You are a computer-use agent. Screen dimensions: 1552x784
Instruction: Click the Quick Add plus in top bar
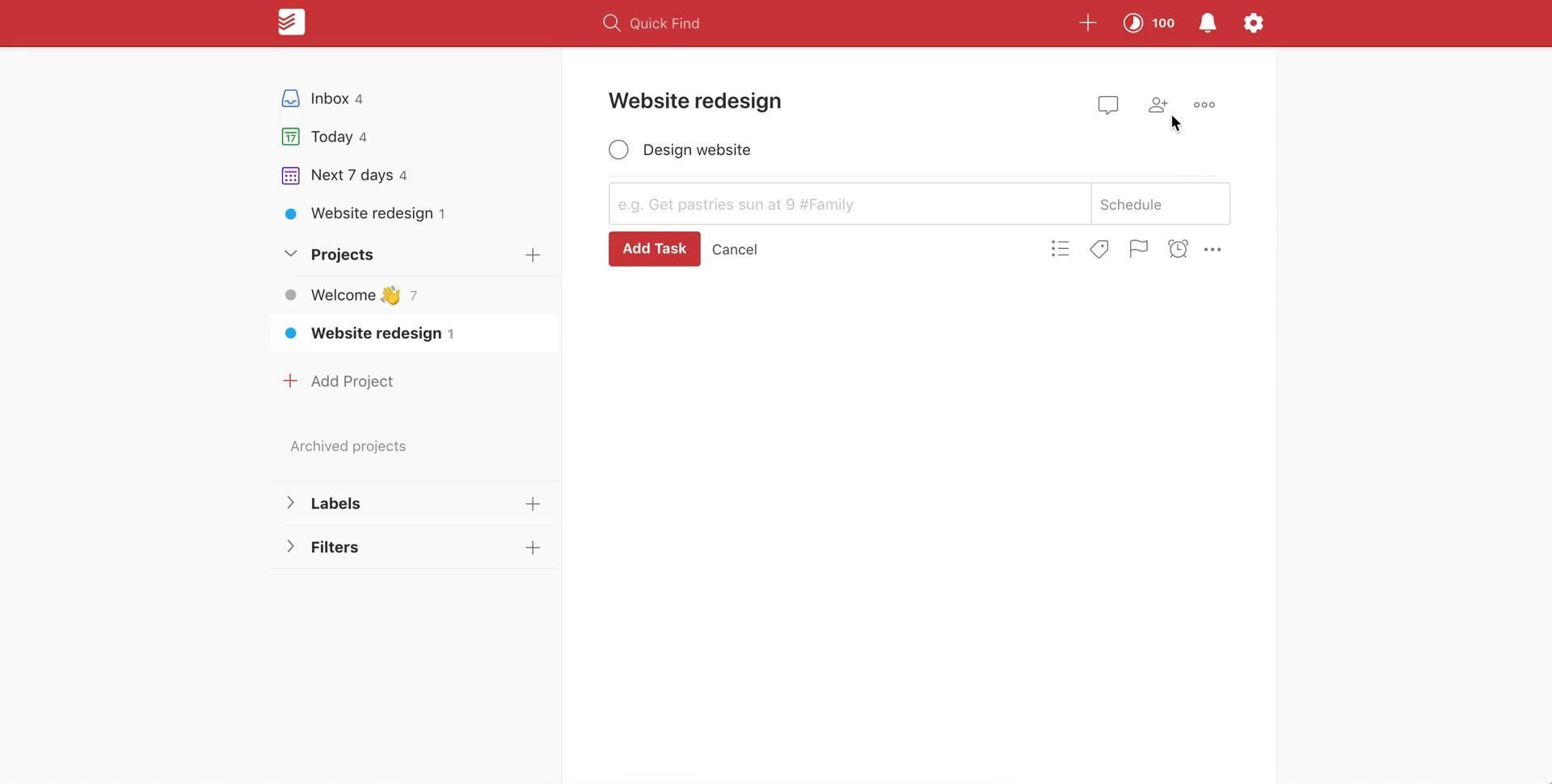pyautogui.click(x=1087, y=23)
